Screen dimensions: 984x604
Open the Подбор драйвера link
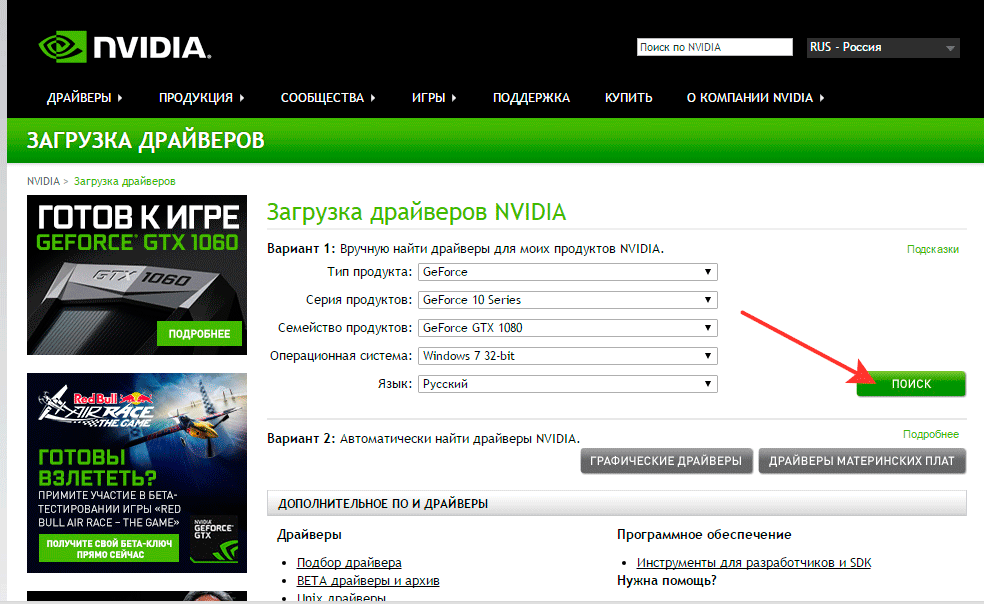(349, 563)
